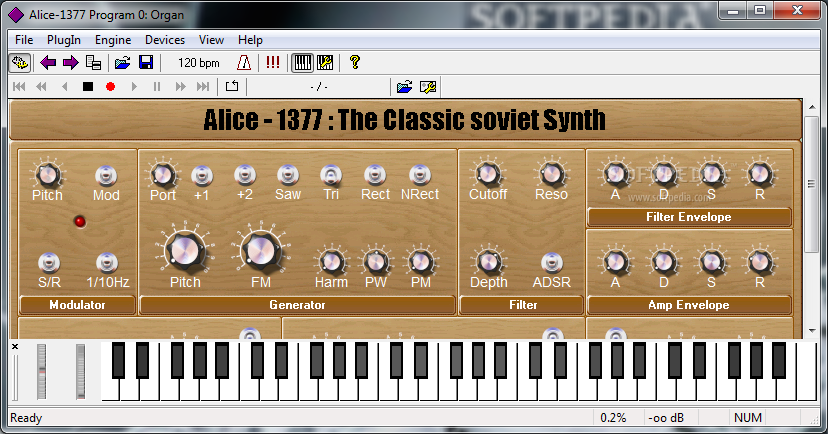
Task: Toggle the Tri waveform switch
Action: (331, 175)
